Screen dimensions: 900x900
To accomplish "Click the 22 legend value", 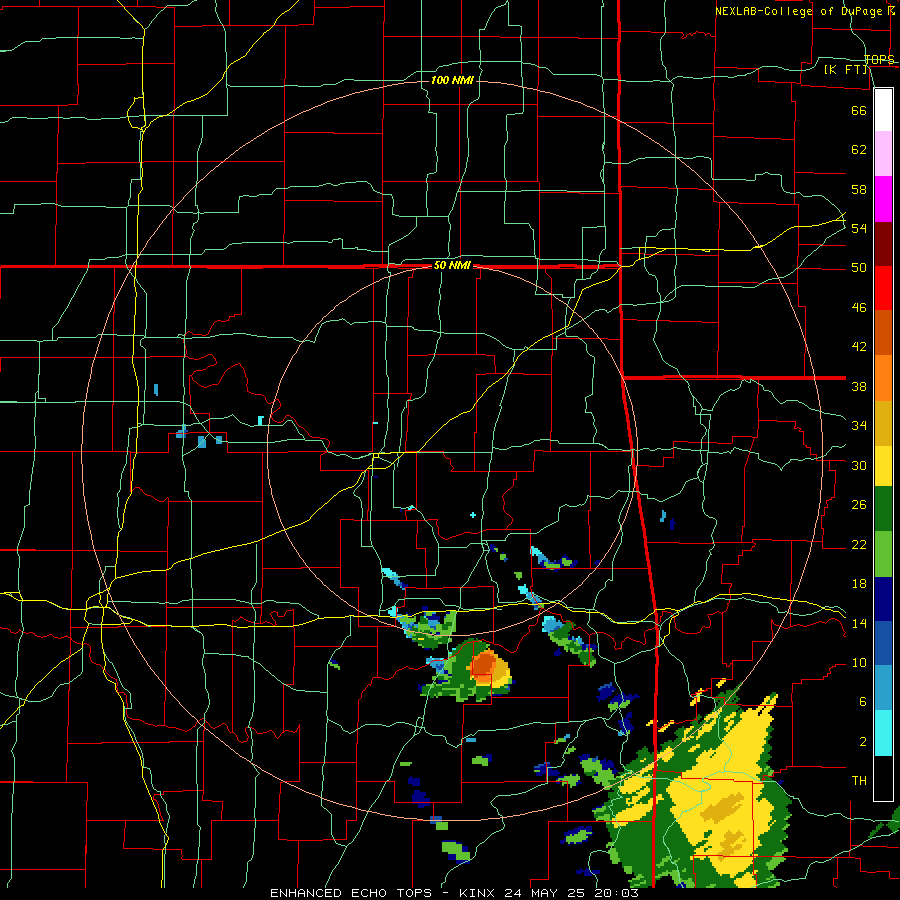I will point(859,545).
